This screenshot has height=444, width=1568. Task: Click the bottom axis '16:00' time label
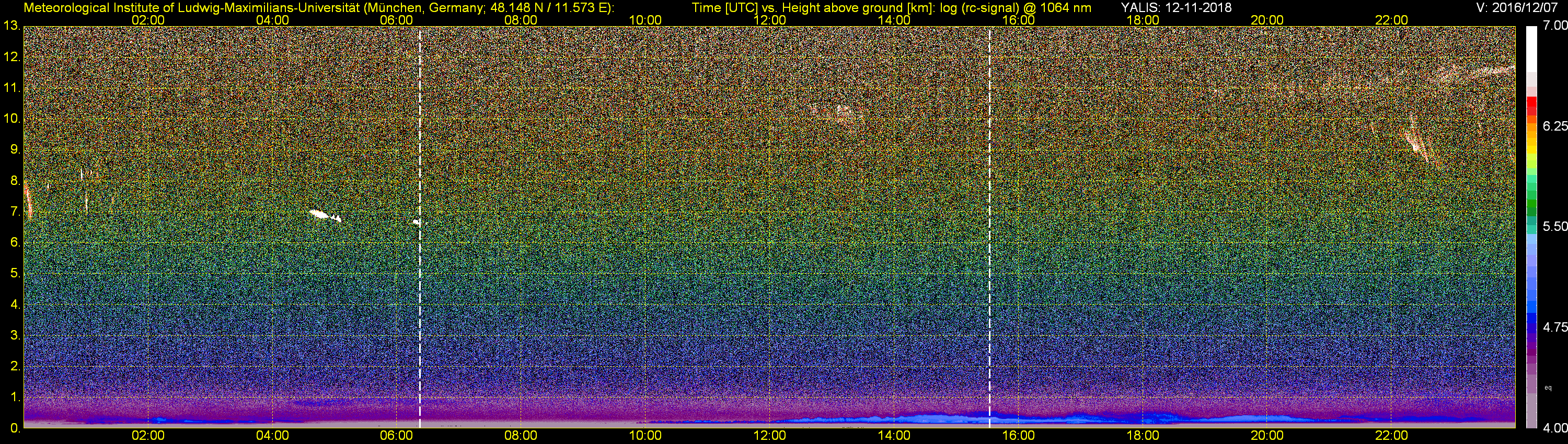1018,436
